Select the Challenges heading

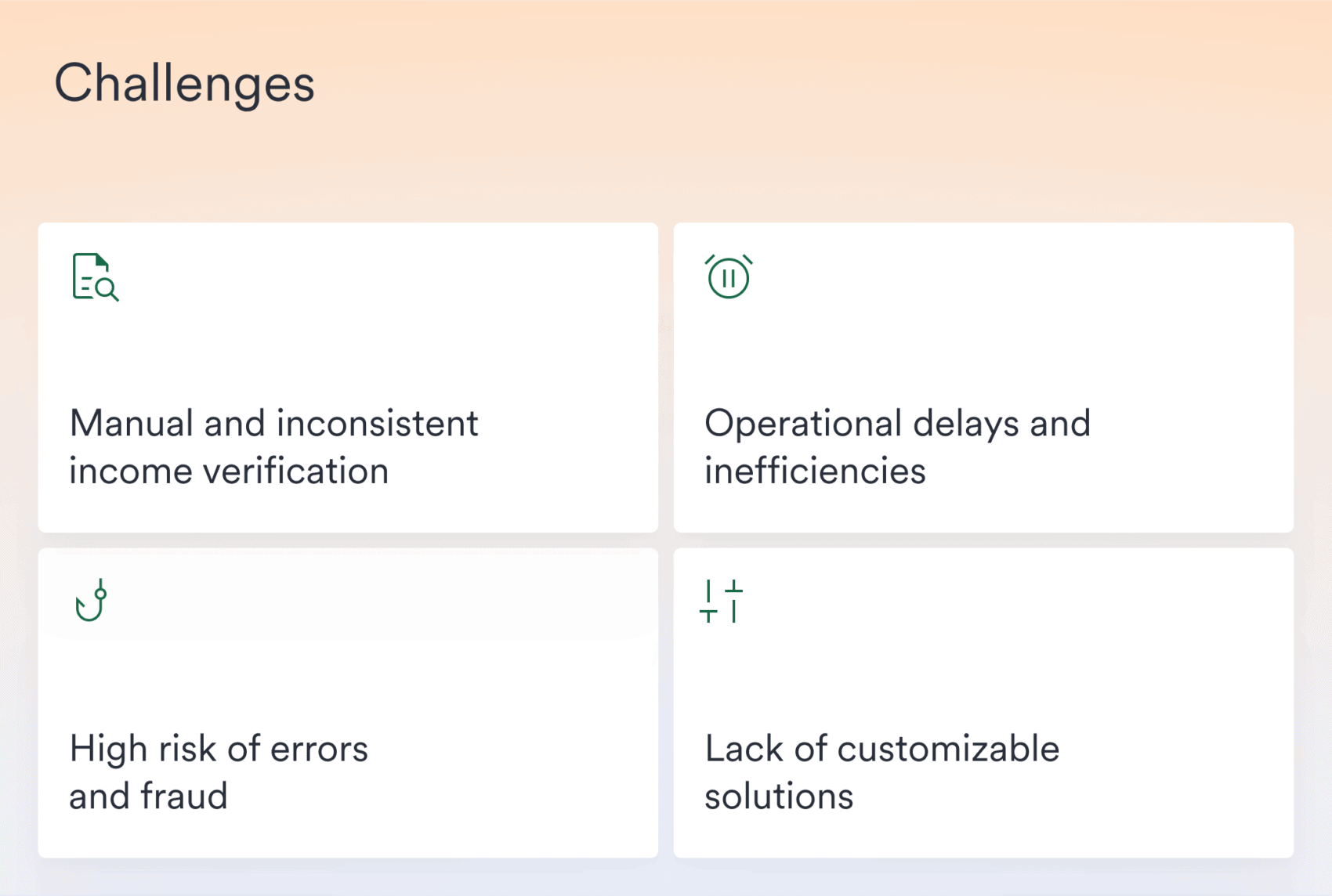[184, 83]
